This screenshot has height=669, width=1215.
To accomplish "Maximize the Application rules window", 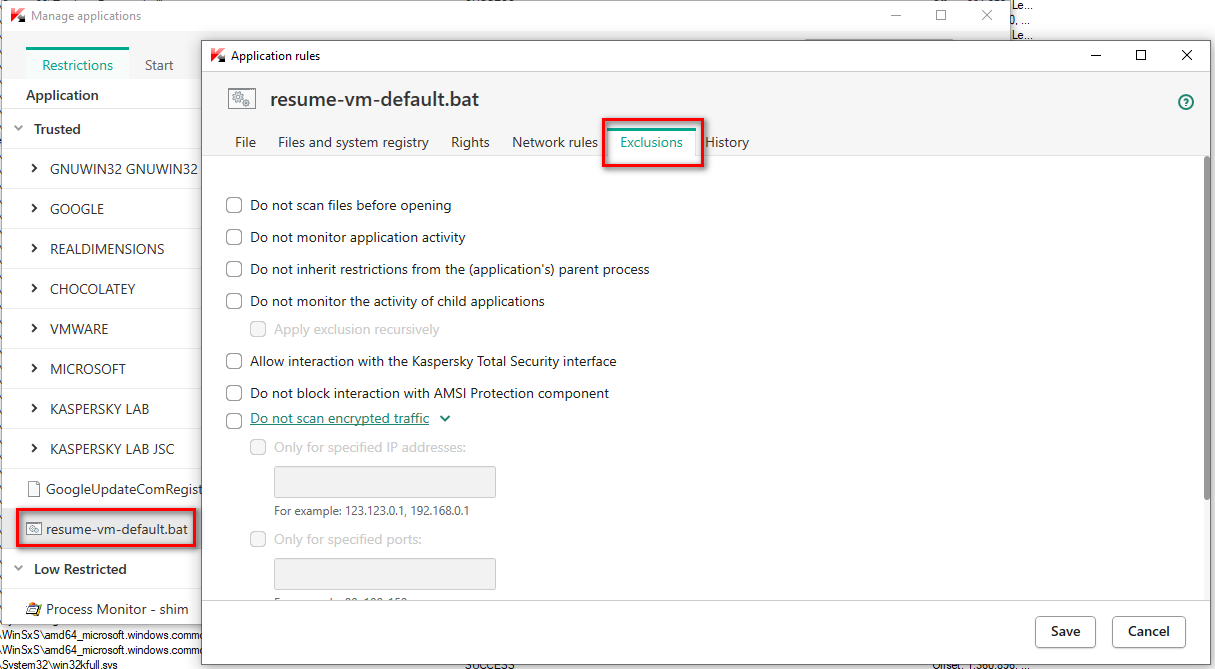I will 1141,56.
